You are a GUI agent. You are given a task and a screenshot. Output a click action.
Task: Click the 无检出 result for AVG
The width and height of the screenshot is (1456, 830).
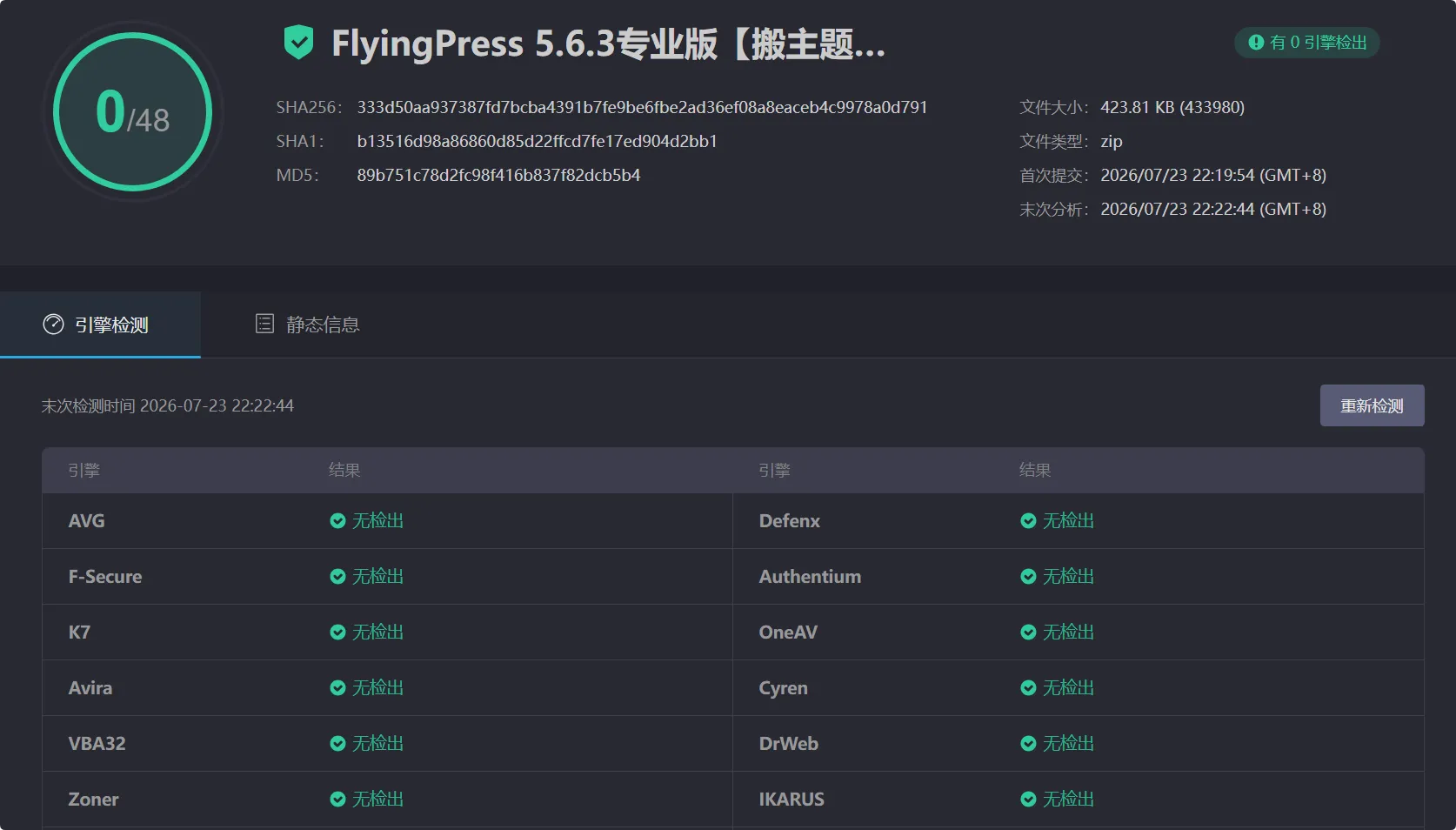pos(378,521)
